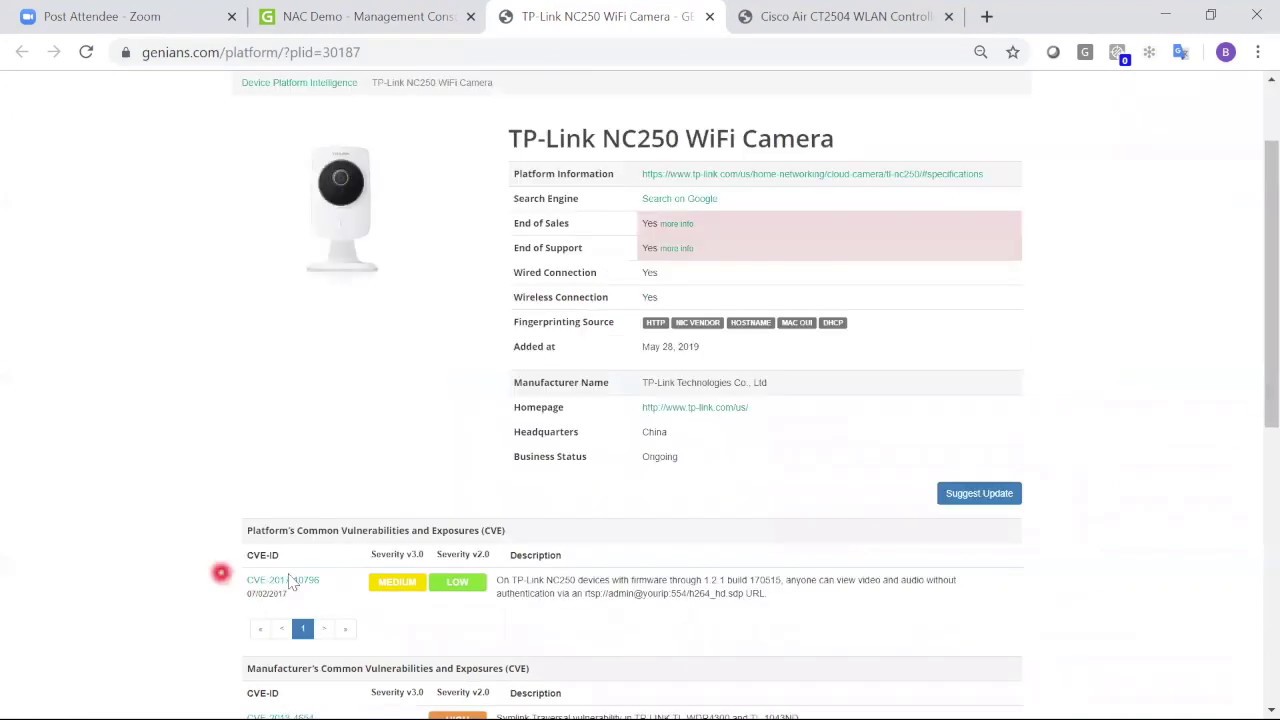The width and height of the screenshot is (1280, 720).
Task: Bookmark this page with the star icon
Action: point(1012,52)
